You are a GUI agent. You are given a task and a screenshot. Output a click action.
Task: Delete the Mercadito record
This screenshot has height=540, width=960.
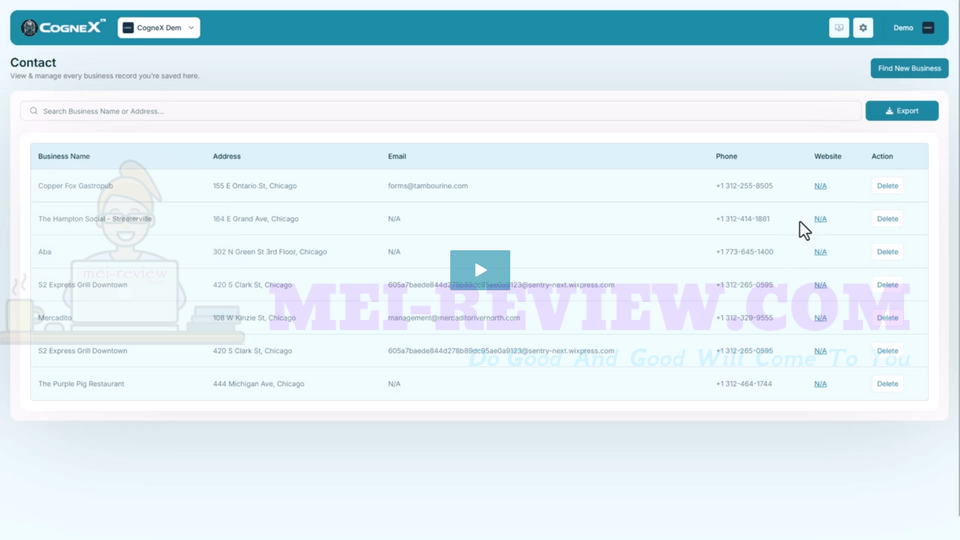(887, 318)
